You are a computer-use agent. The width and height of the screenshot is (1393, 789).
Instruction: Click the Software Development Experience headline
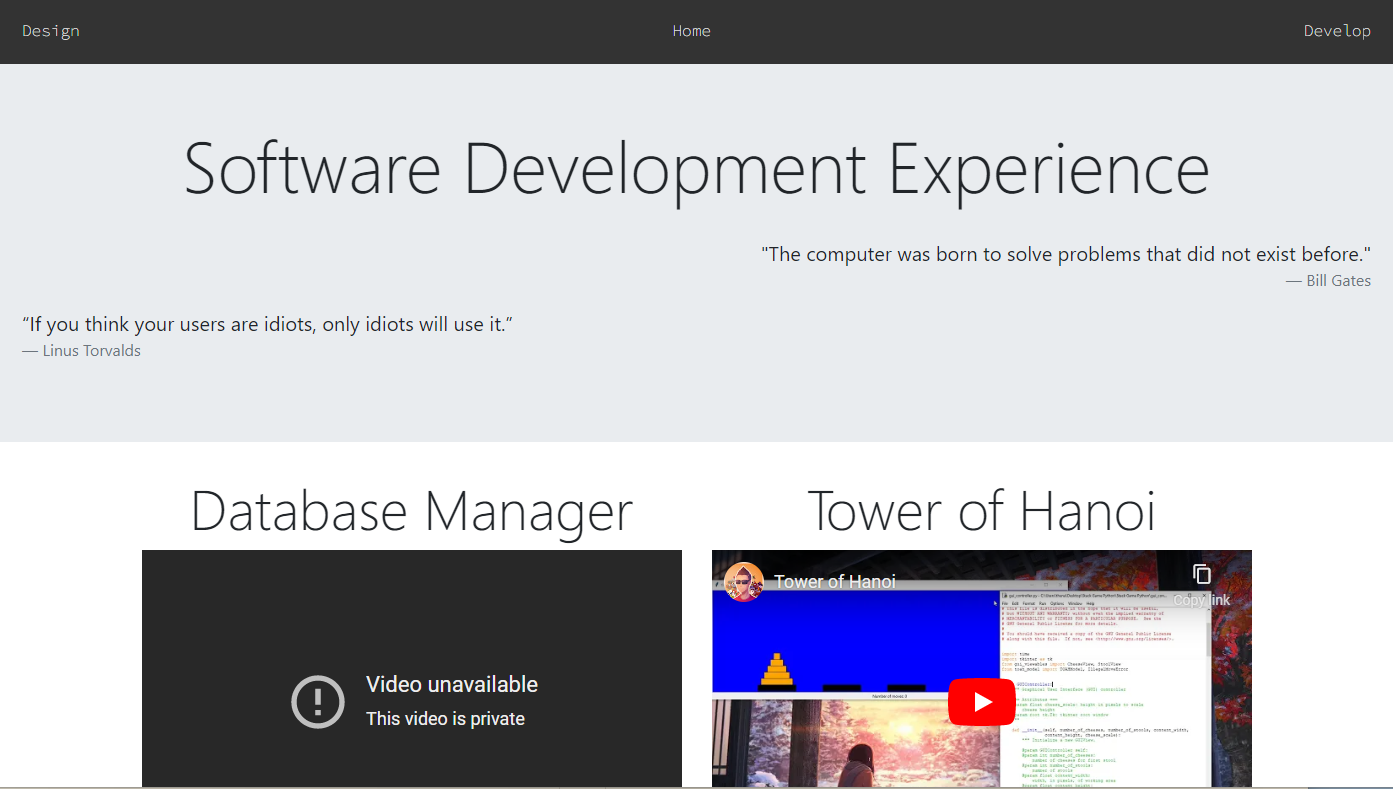tap(696, 168)
